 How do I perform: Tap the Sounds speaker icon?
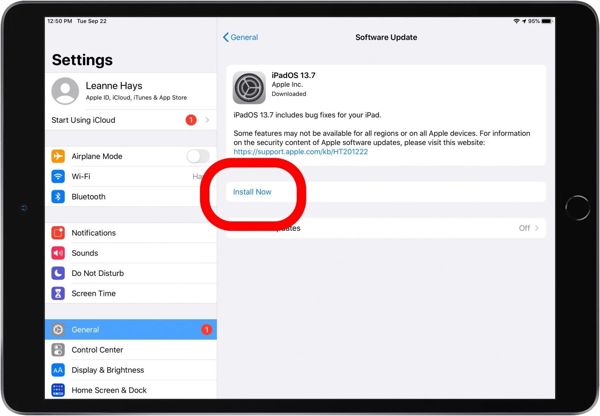[x=58, y=253]
